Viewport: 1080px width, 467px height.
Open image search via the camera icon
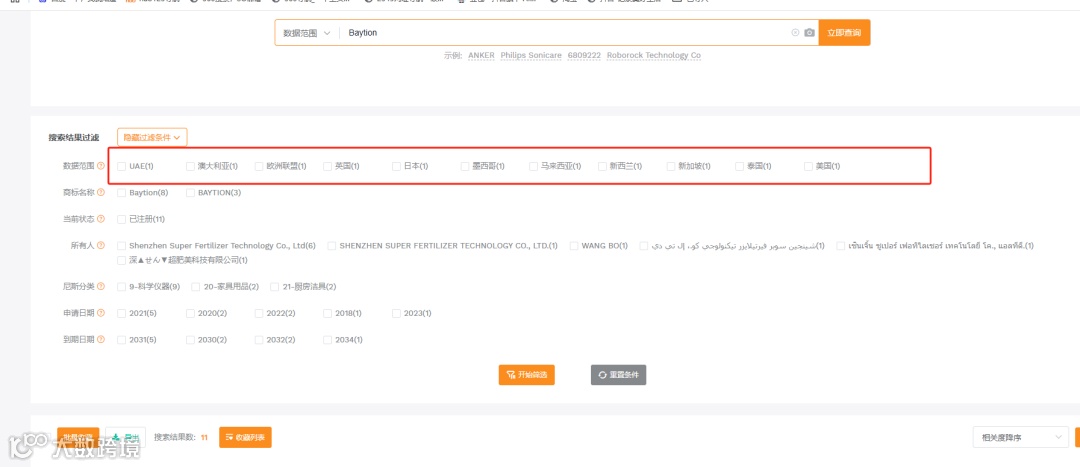point(809,32)
